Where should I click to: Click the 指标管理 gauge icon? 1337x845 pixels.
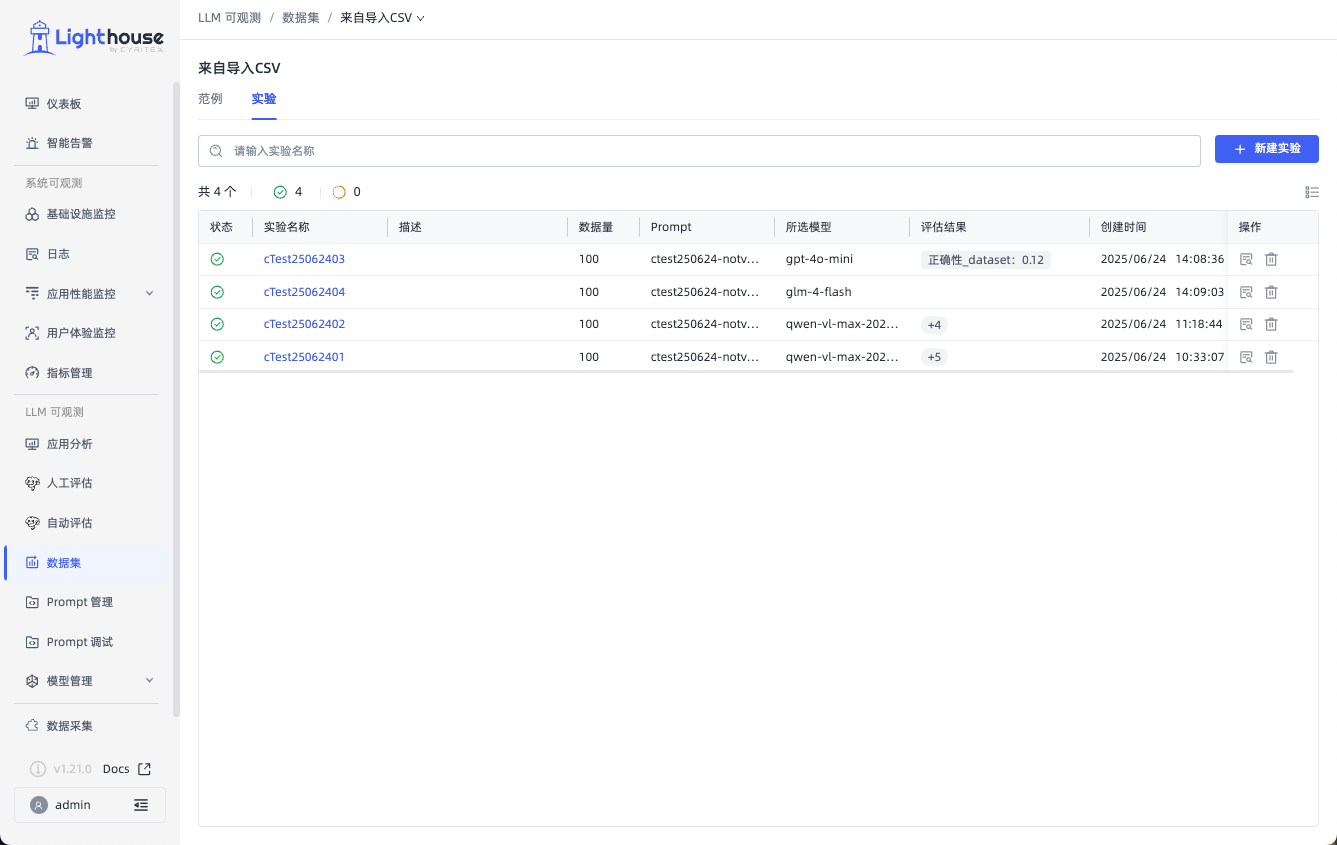point(32,373)
